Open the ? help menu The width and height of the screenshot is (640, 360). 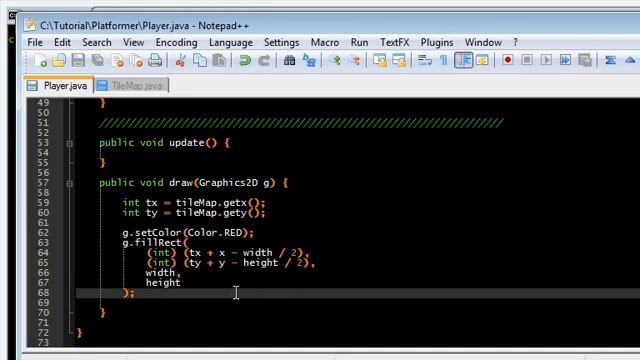coord(515,42)
